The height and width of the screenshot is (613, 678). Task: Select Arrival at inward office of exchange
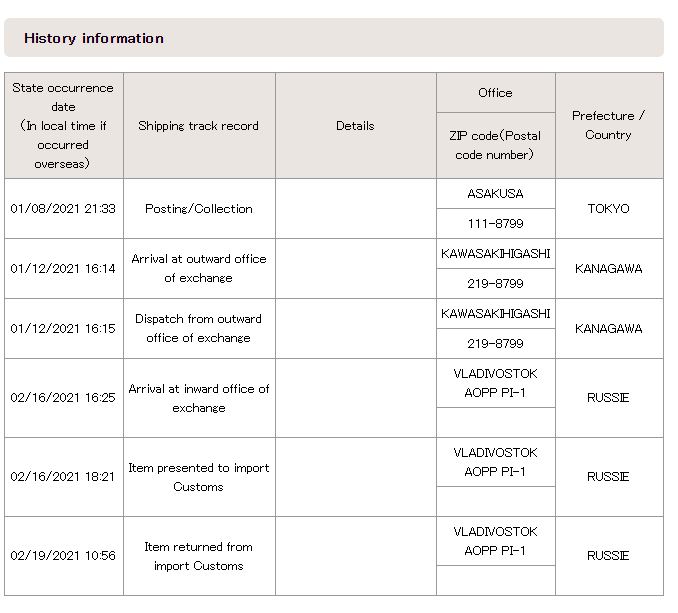click(199, 398)
